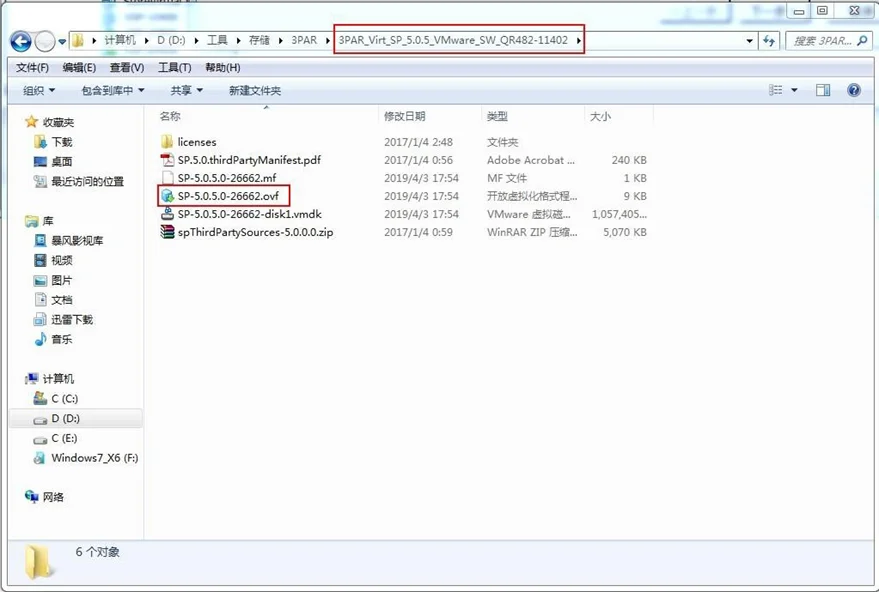
Task: Click the folder thumbnail in the details pane
Action: point(39,562)
